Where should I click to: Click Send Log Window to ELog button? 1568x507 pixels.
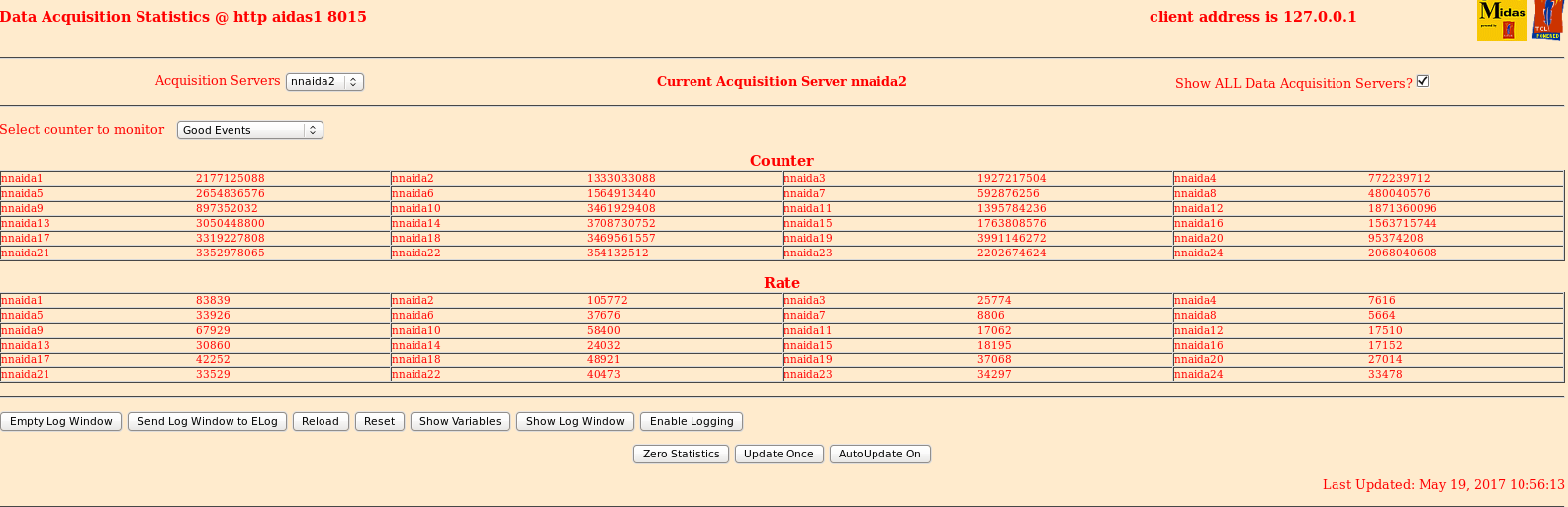pyautogui.click(x=208, y=421)
